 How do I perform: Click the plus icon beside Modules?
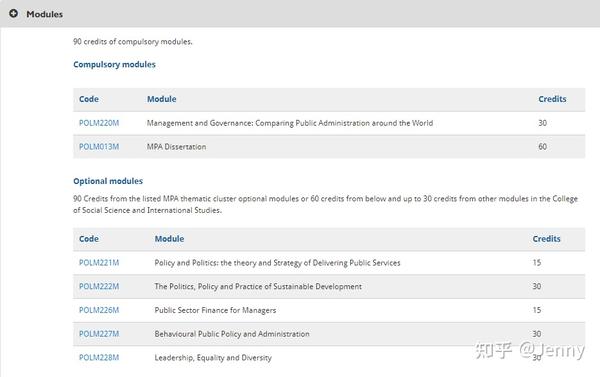coord(13,13)
